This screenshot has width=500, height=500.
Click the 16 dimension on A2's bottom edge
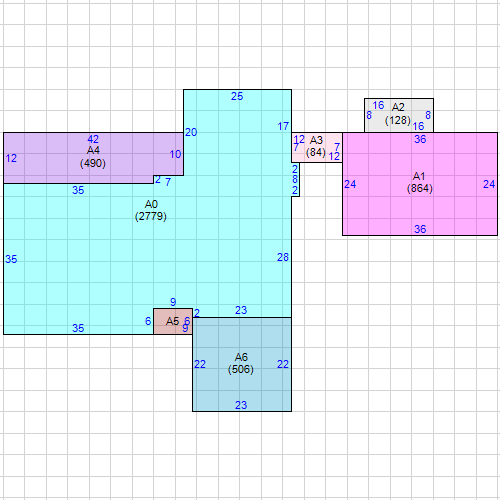(418, 126)
